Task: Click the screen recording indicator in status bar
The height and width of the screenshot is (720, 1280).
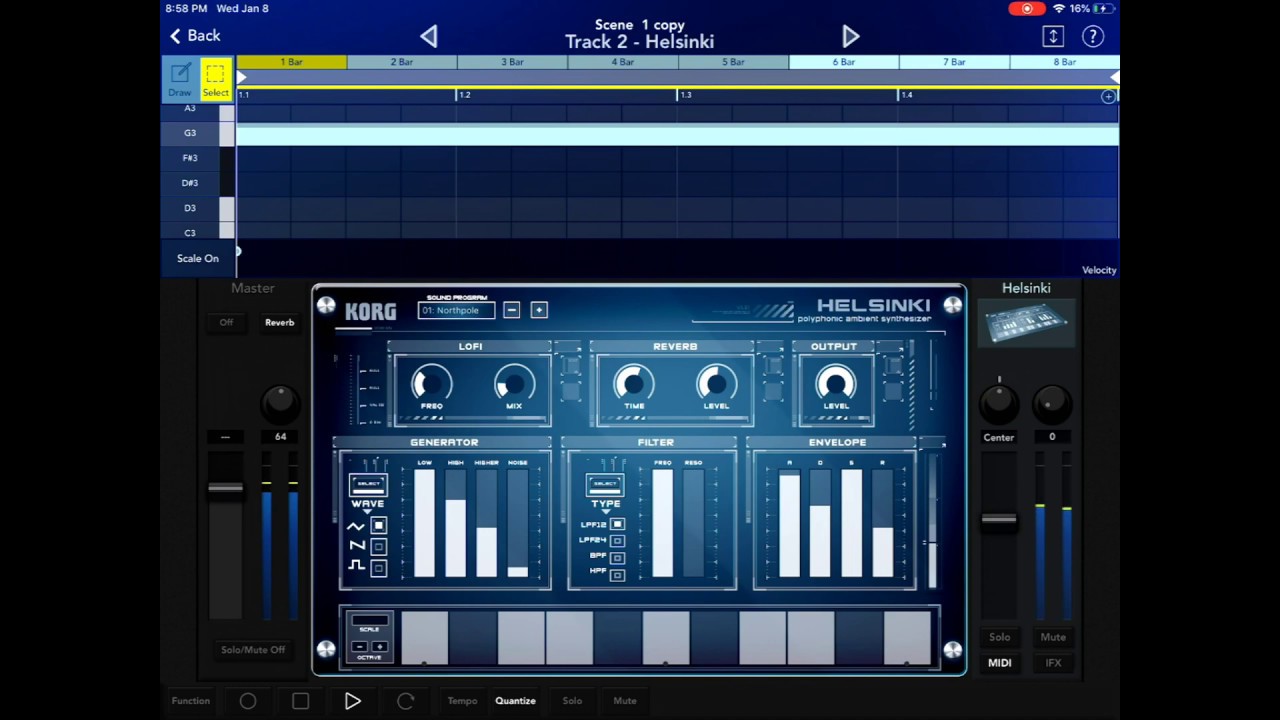Action: pyautogui.click(x=1026, y=8)
